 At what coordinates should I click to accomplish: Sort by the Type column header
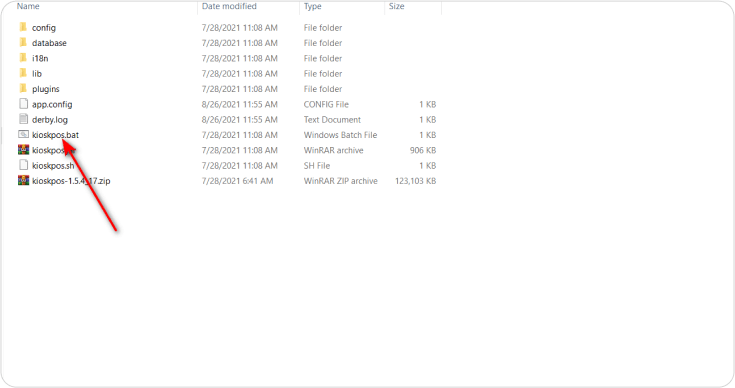coord(313,6)
